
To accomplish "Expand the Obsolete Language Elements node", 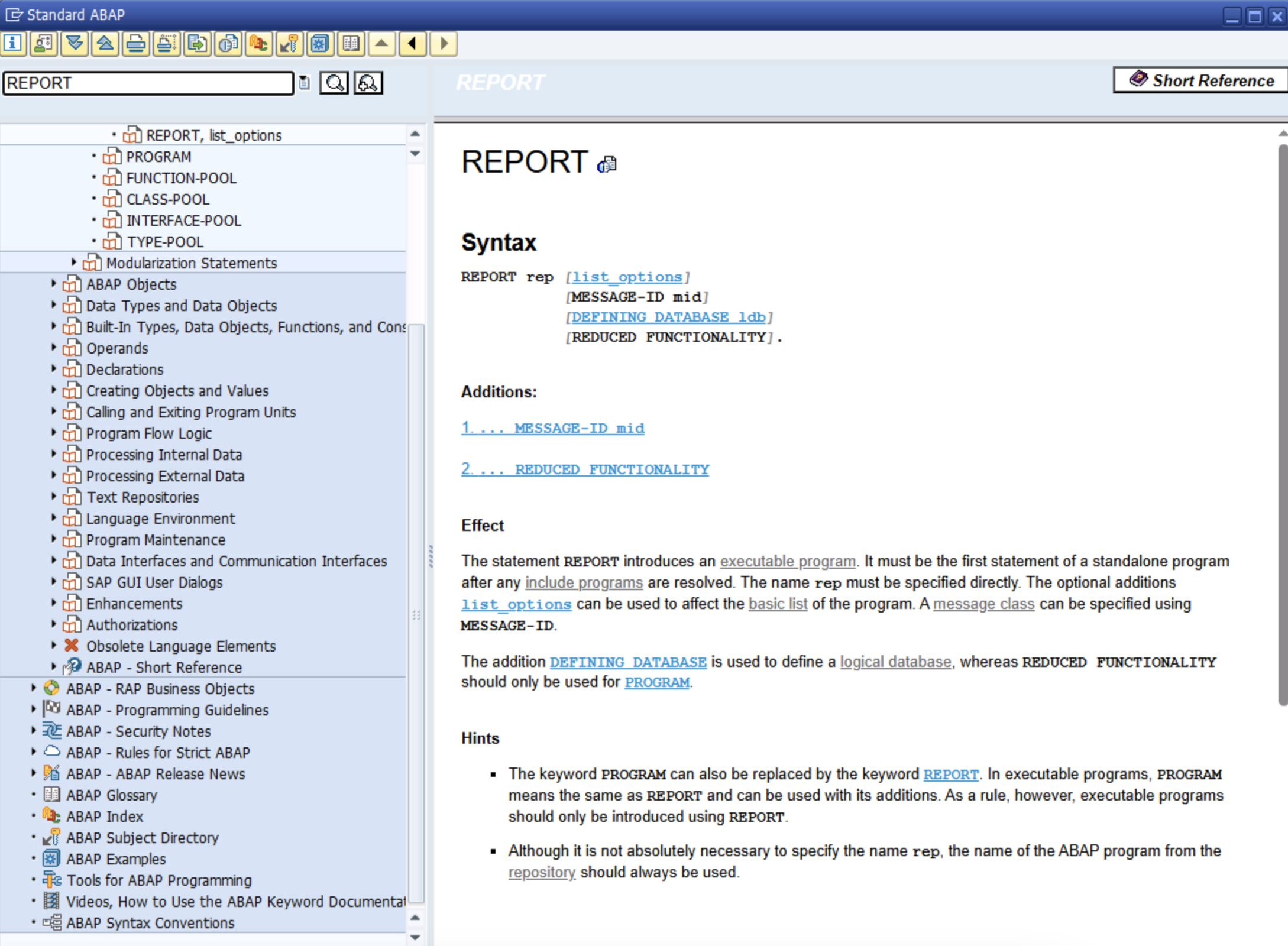I will [x=54, y=646].
